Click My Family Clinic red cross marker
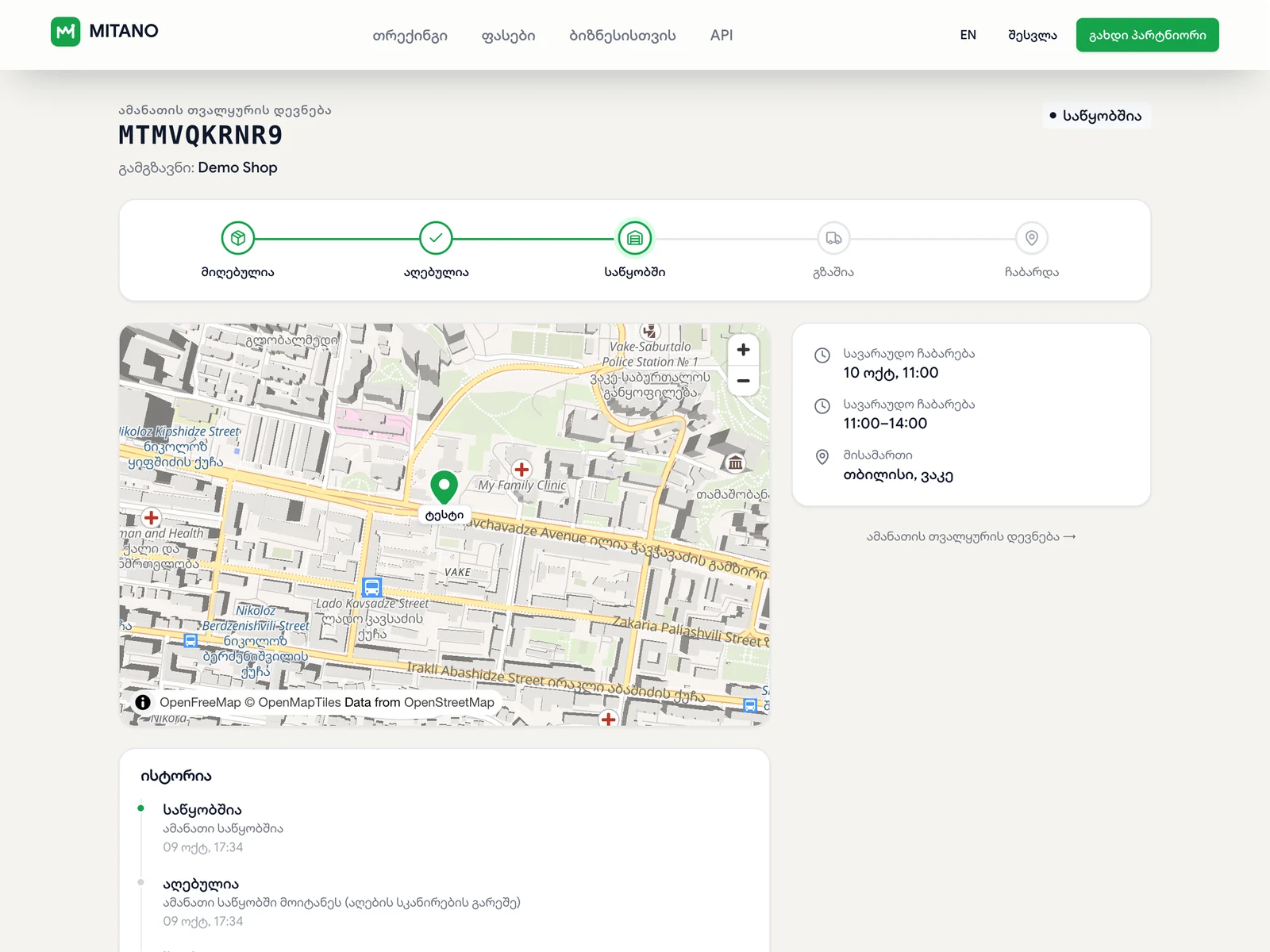The image size is (1270, 952). pyautogui.click(x=521, y=469)
